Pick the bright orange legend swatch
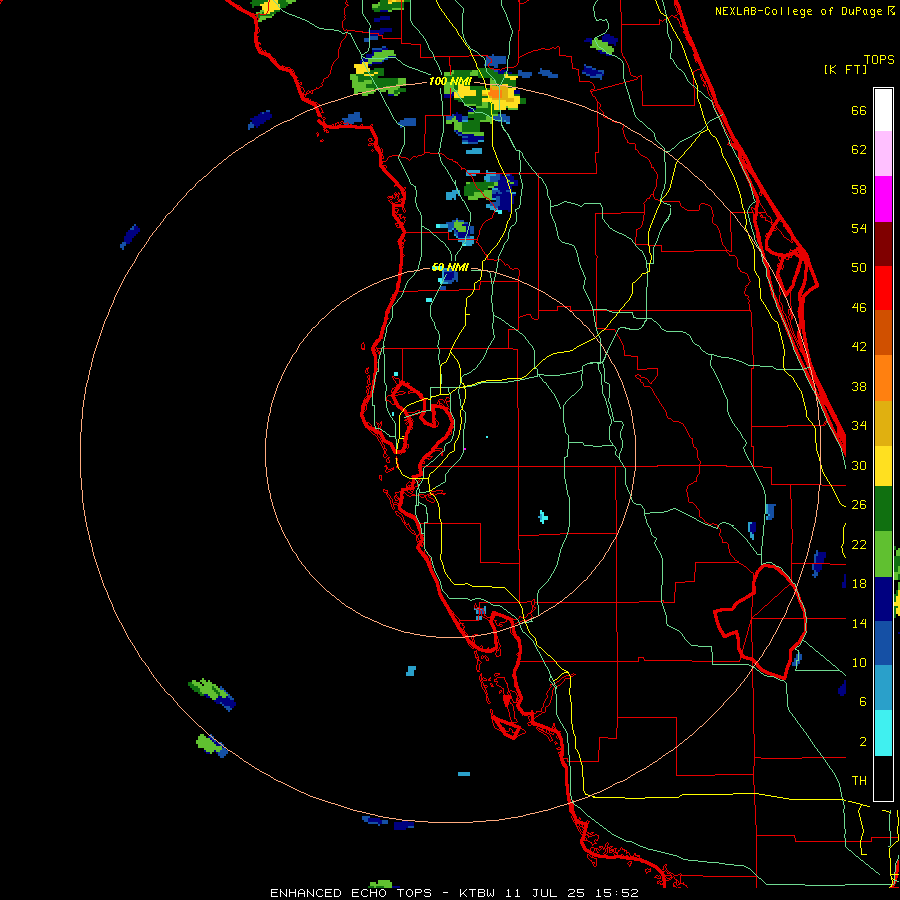 883,378
